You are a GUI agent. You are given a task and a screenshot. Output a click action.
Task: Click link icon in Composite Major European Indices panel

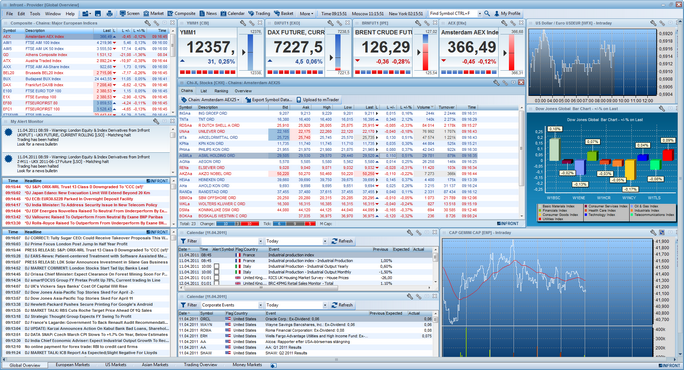click(x=156, y=23)
